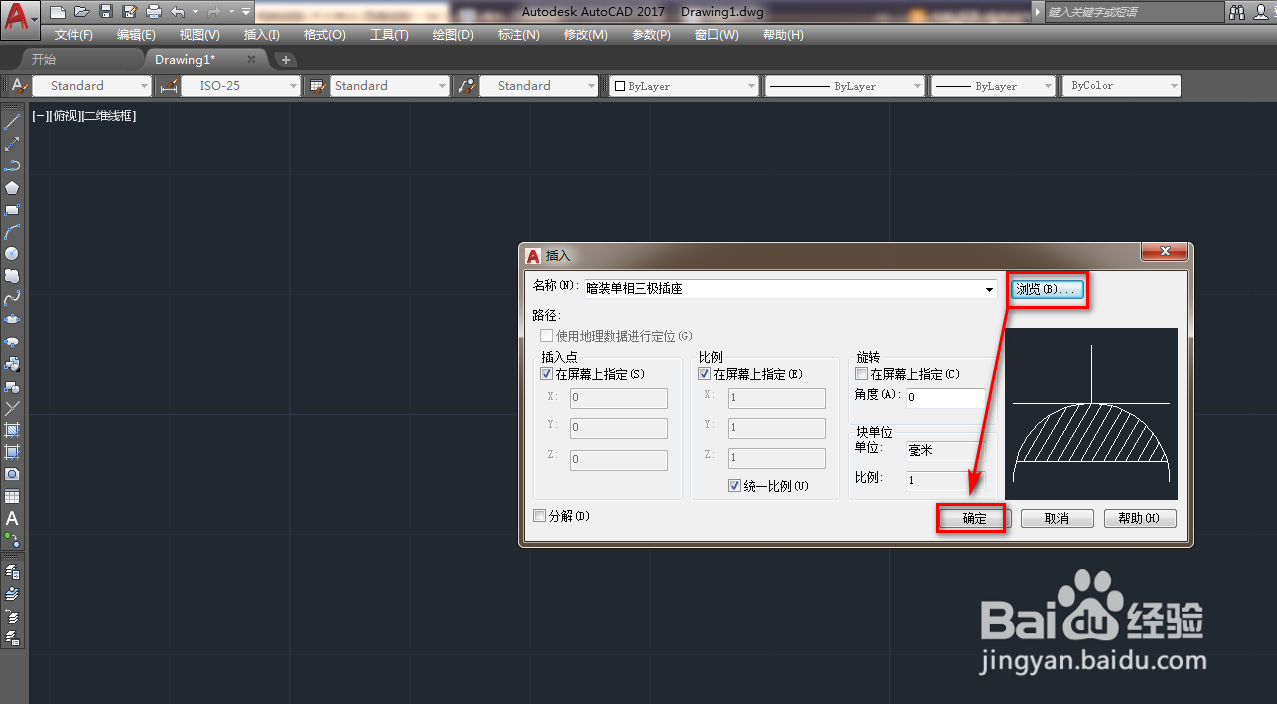Screen dimensions: 1277x704
Task: Open the 插入(I) menu
Action: [x=262, y=34]
